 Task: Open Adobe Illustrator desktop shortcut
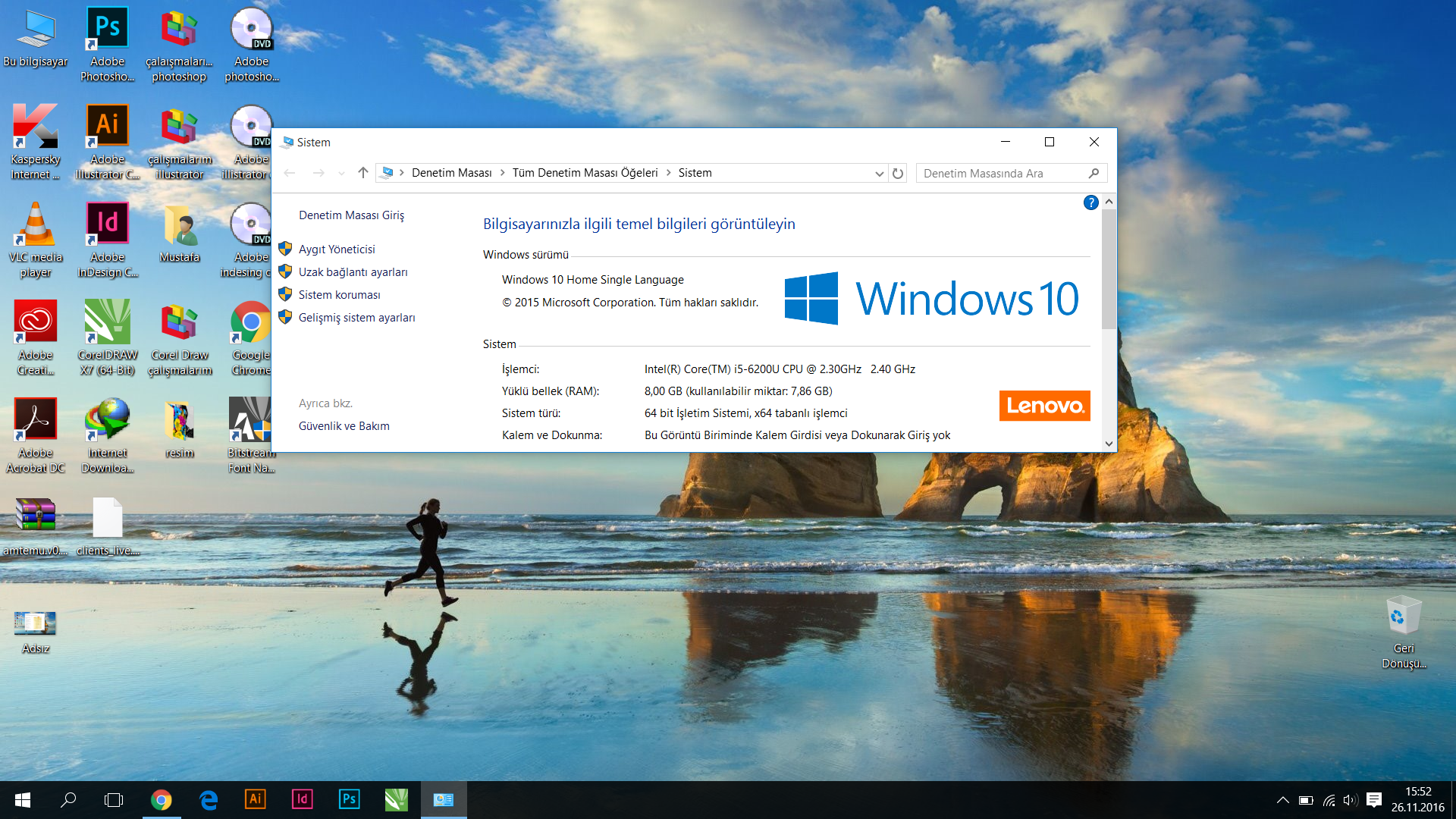[107, 142]
